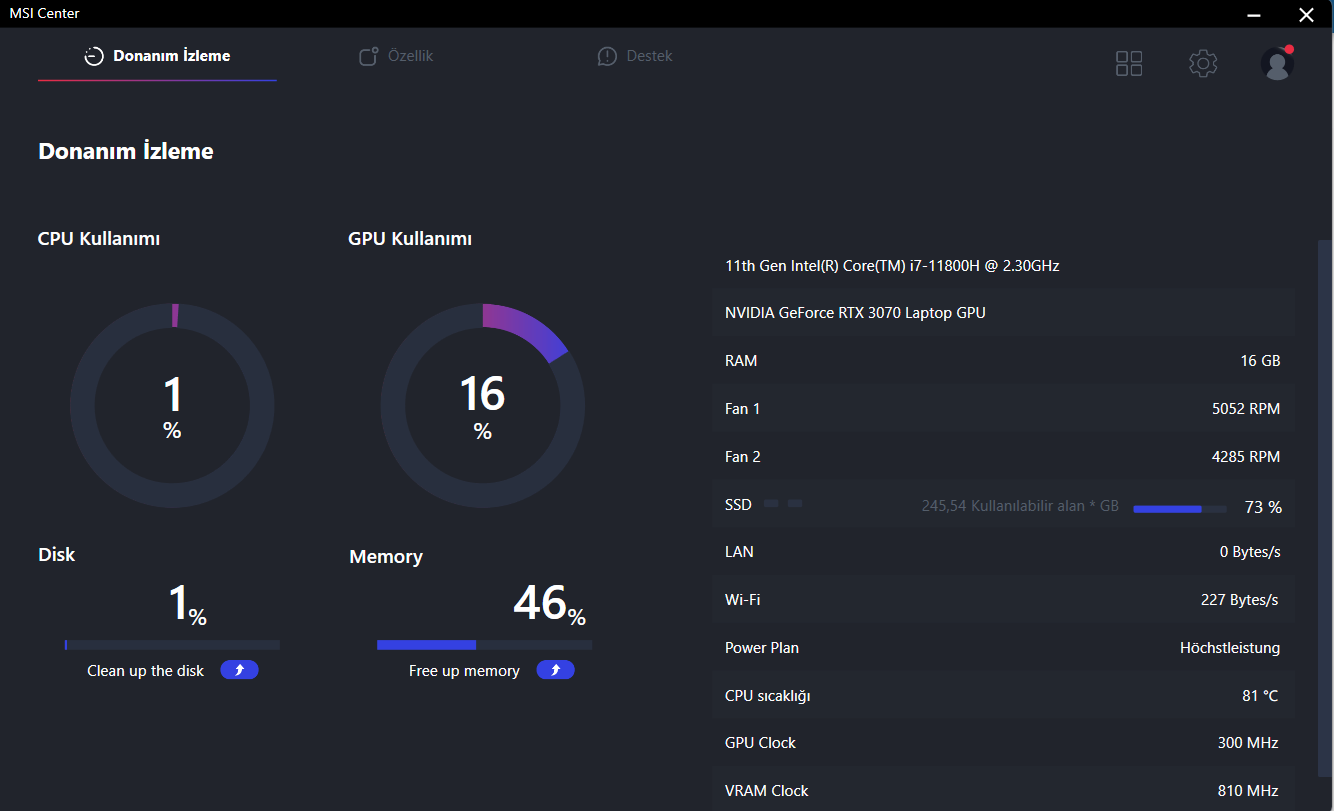Click the "MSI Center" window title
Viewport: 1334px width, 811px height.
click(x=45, y=14)
